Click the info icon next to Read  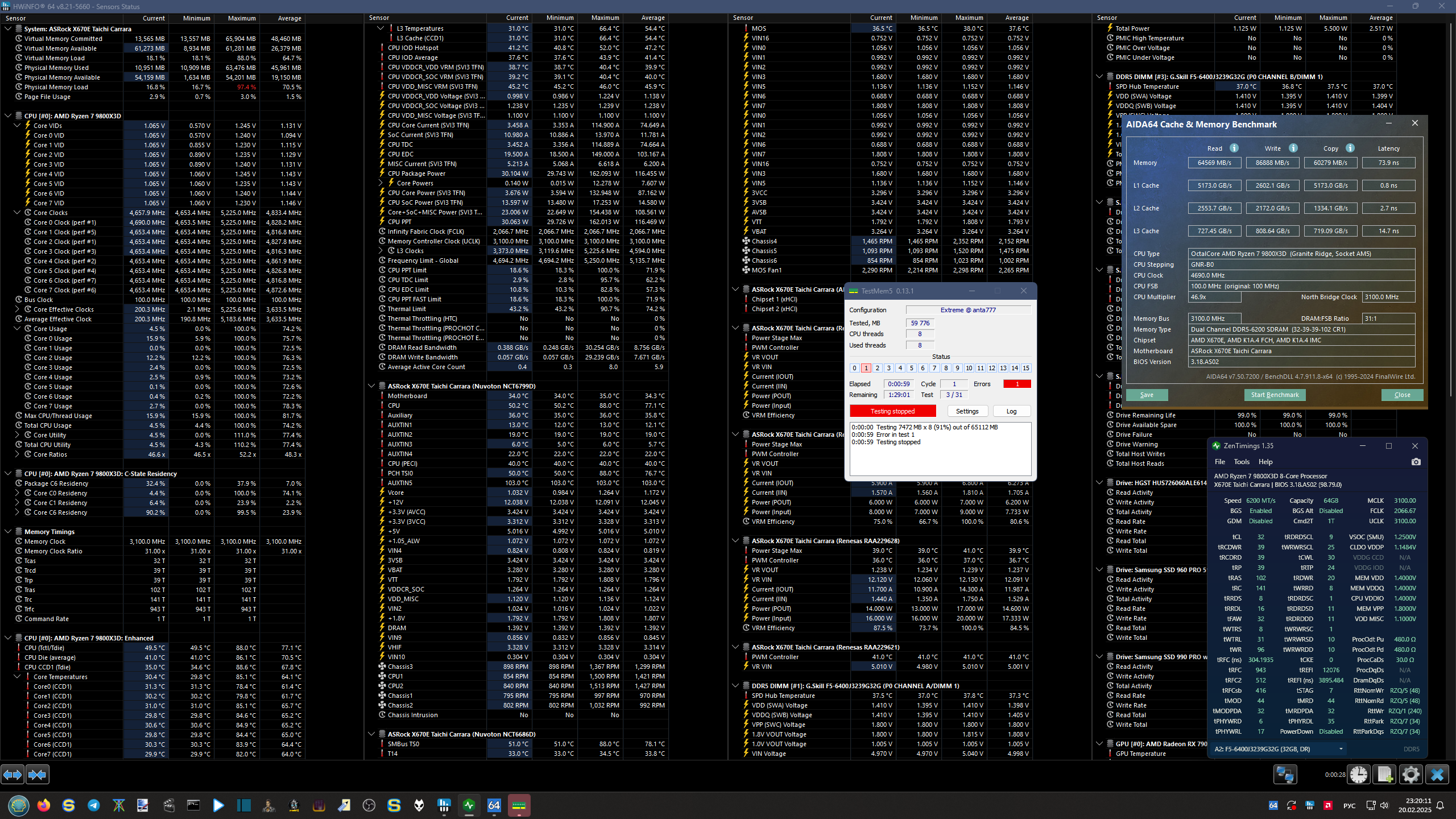(1234, 148)
